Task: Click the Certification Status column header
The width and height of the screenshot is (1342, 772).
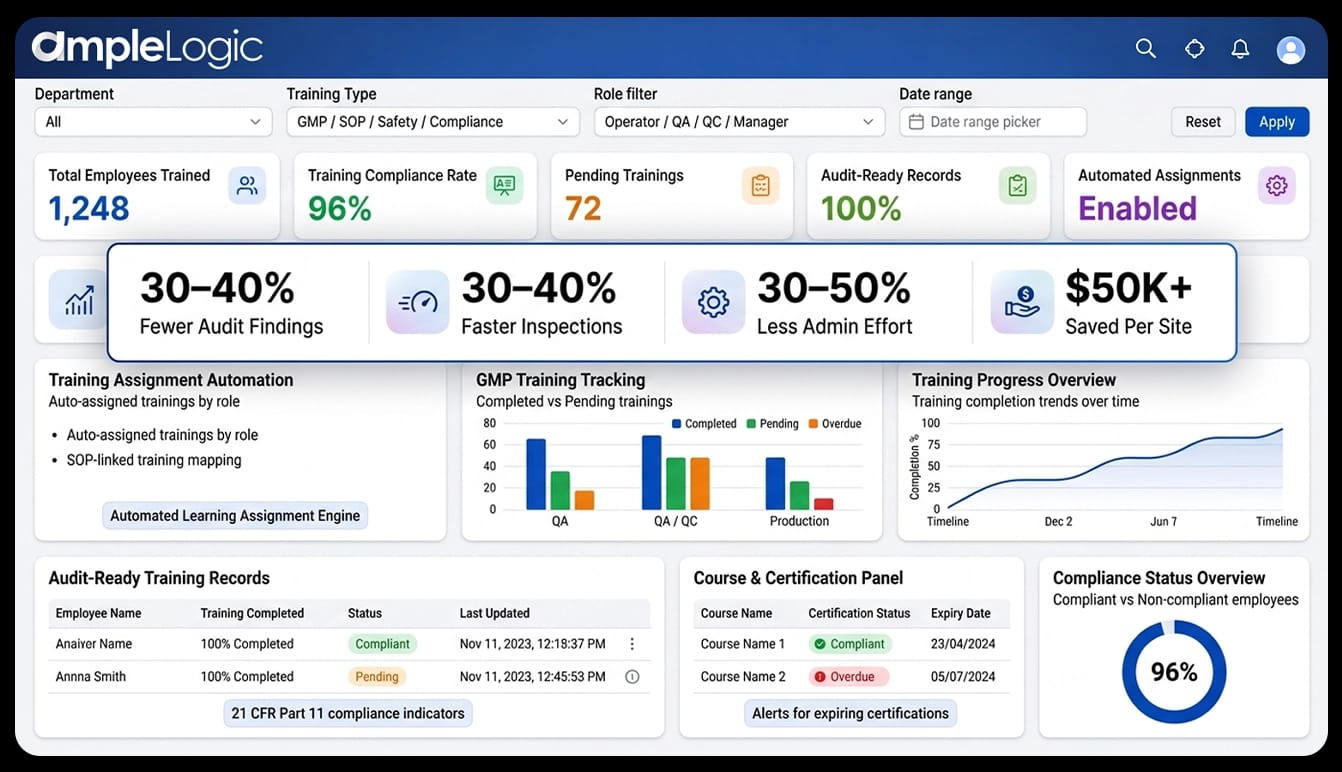Action: pyautogui.click(x=859, y=613)
